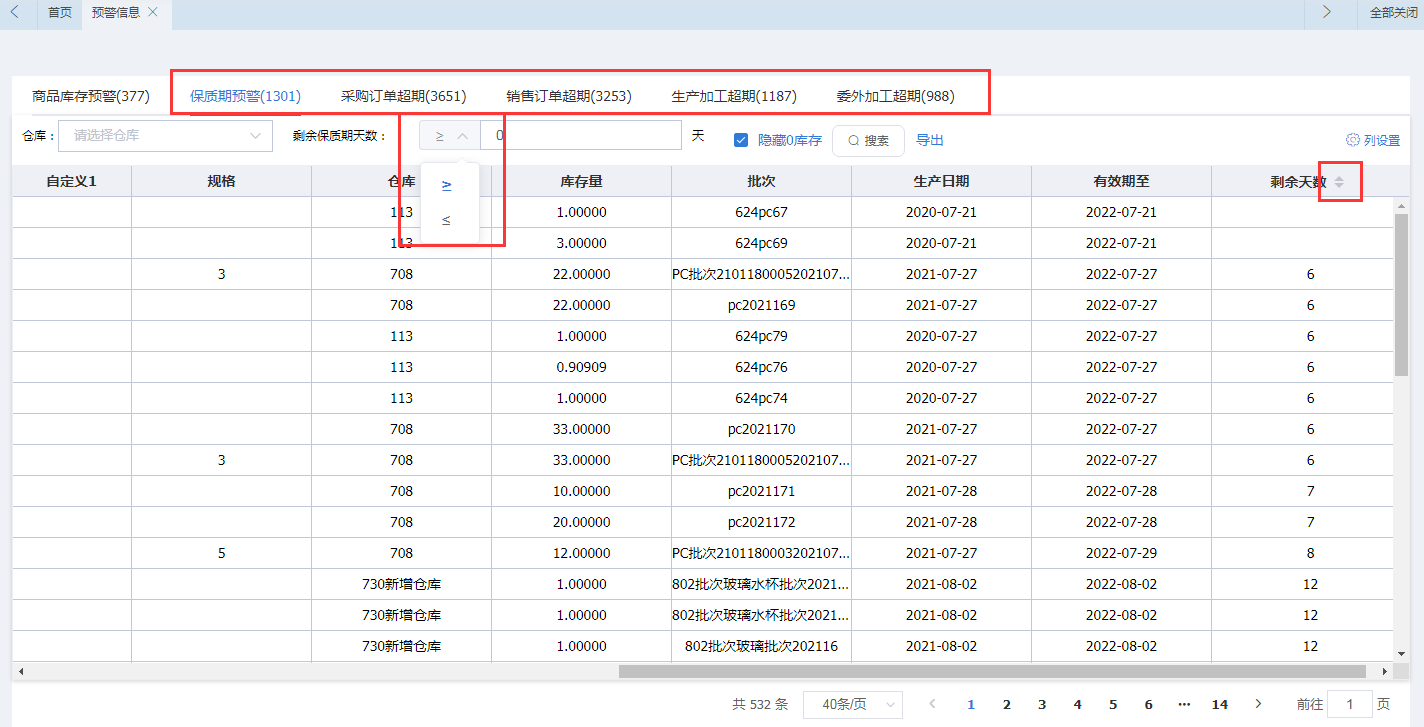Open the 首页 tab
This screenshot has height=727, width=1424.
pos(60,13)
